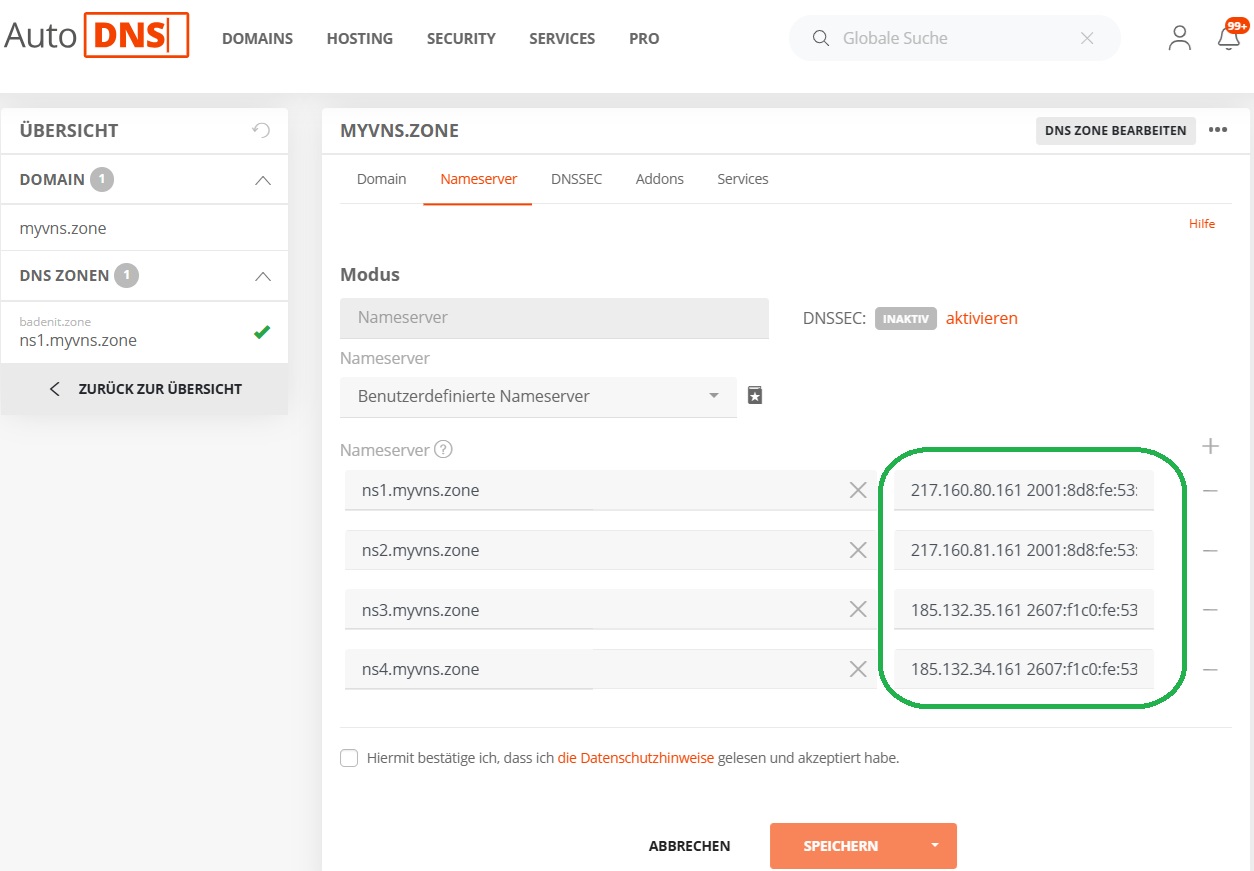Switch to the Services tab
1254x871 pixels.
[743, 179]
